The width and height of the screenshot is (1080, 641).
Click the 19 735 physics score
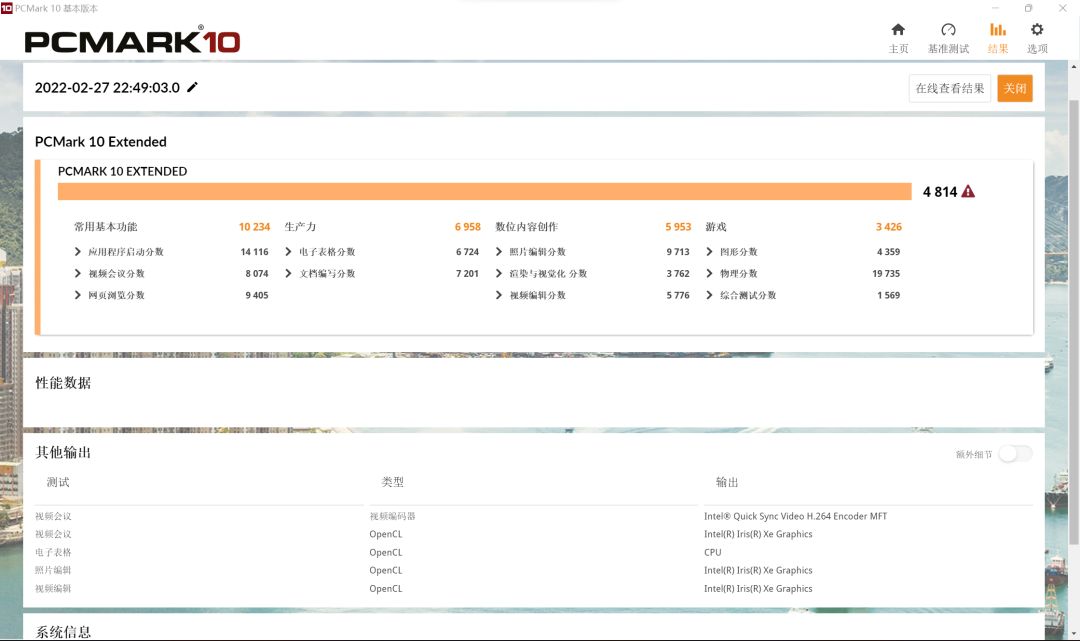click(886, 273)
